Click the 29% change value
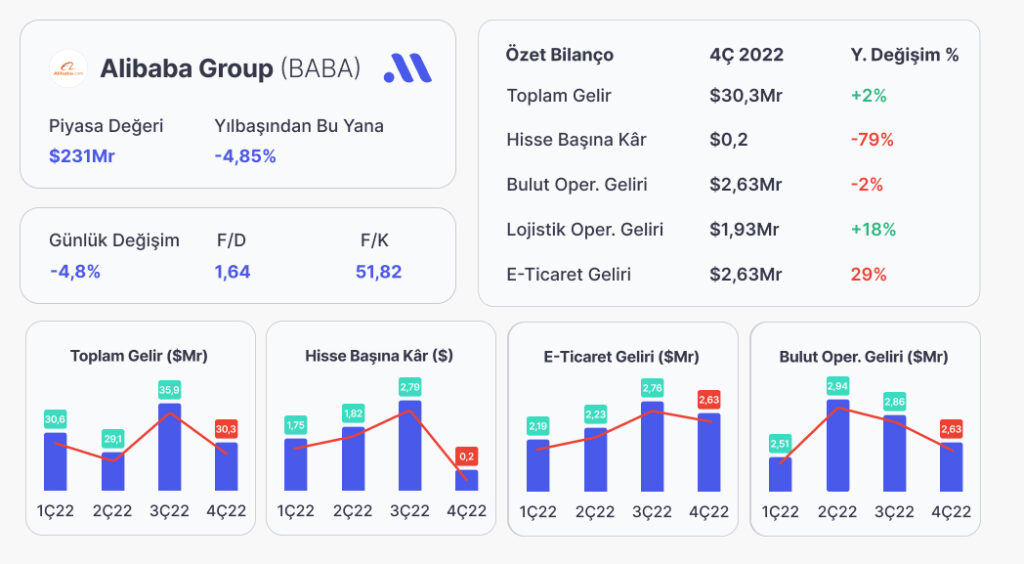1024x564 pixels. (x=869, y=274)
